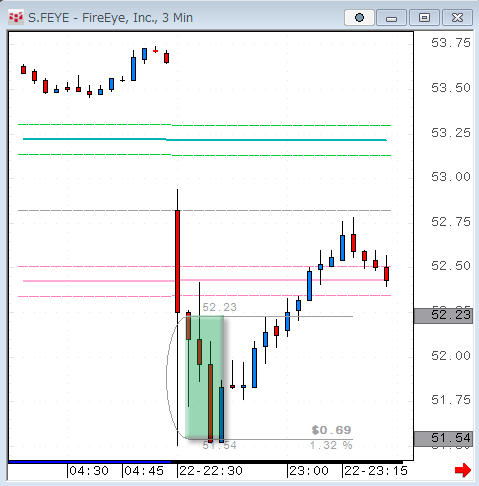Click the highlighted 51.54 price marker on axis
This screenshot has height=486, width=479.
[443, 439]
